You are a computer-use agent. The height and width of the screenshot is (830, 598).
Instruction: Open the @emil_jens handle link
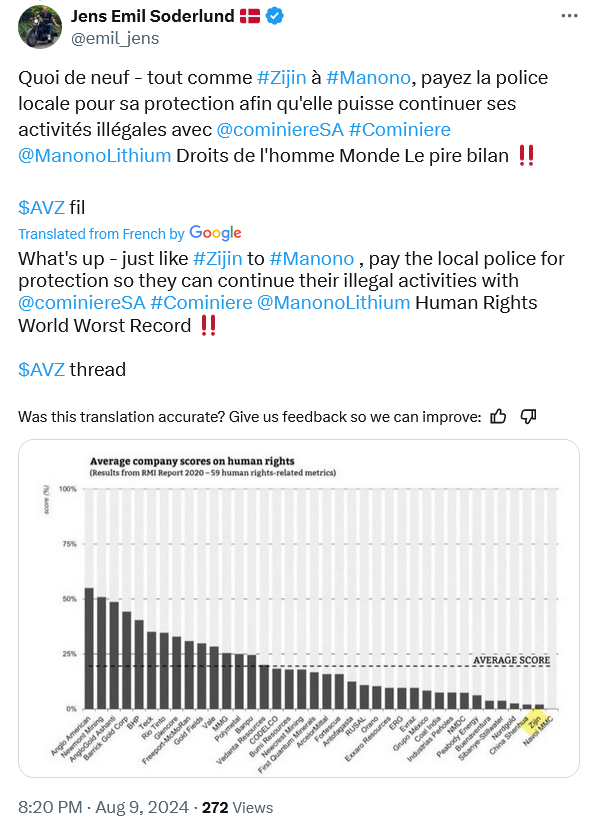click(115, 39)
